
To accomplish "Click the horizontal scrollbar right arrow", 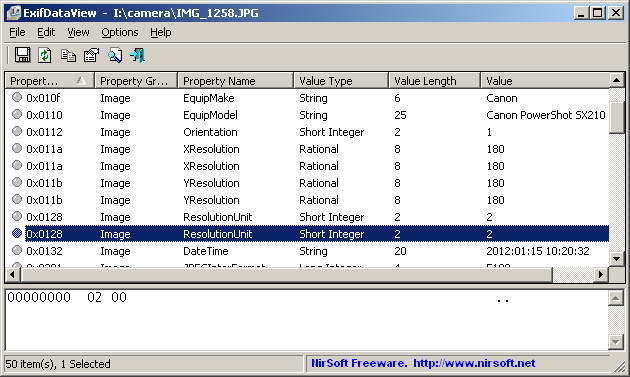I will [601, 275].
